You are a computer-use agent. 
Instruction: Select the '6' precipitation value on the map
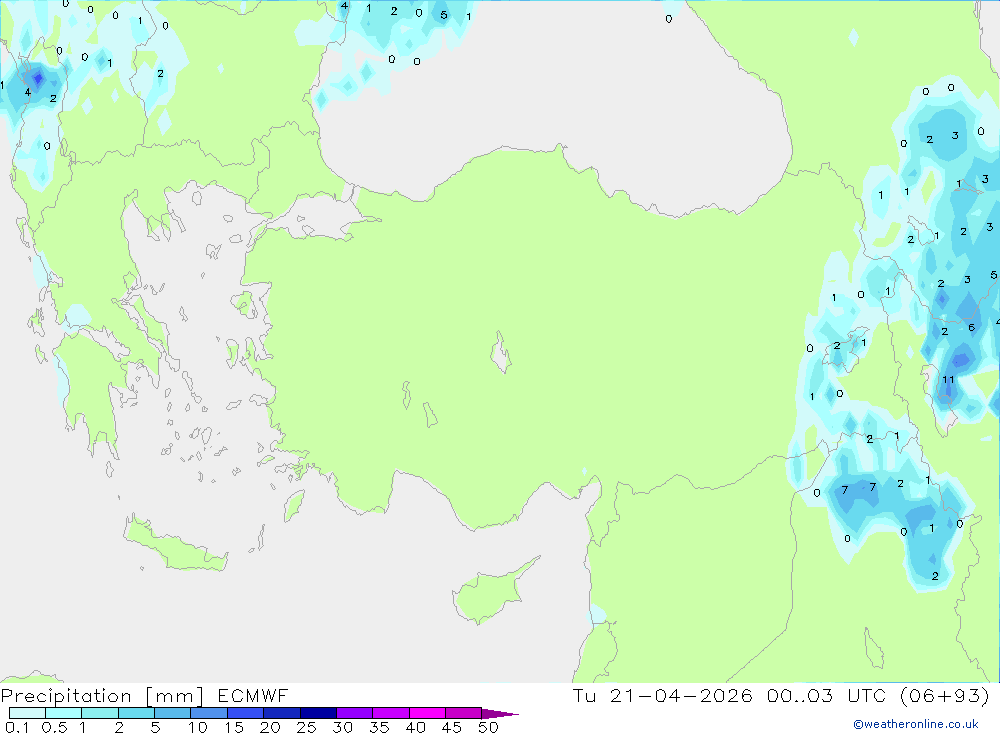(x=971, y=327)
